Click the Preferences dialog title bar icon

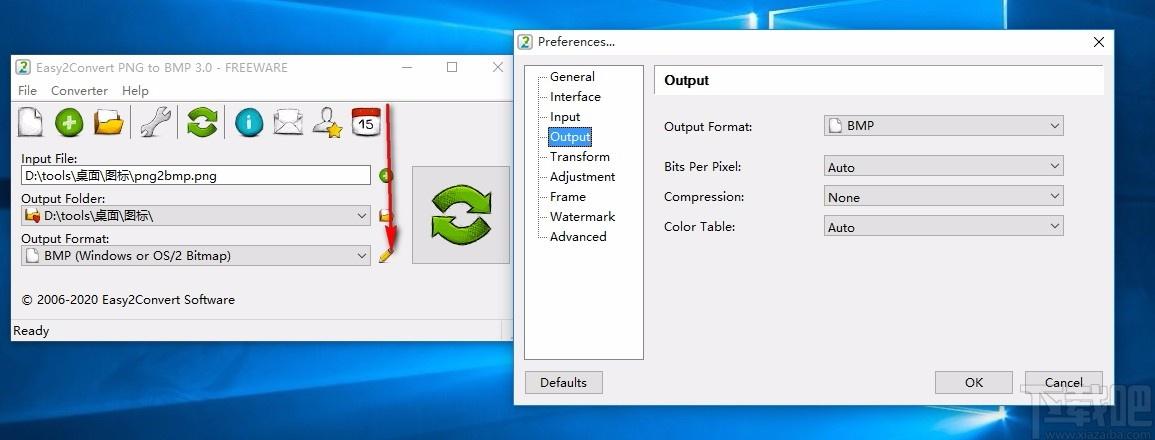[525, 42]
